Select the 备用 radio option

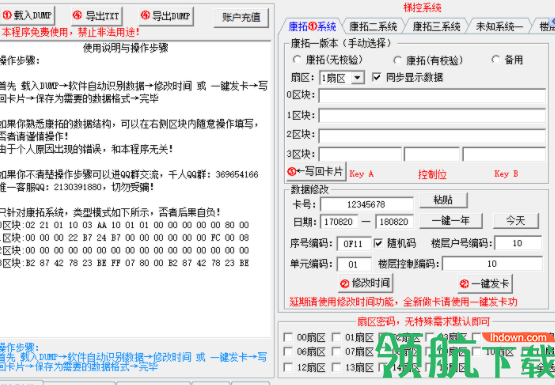[507, 60]
